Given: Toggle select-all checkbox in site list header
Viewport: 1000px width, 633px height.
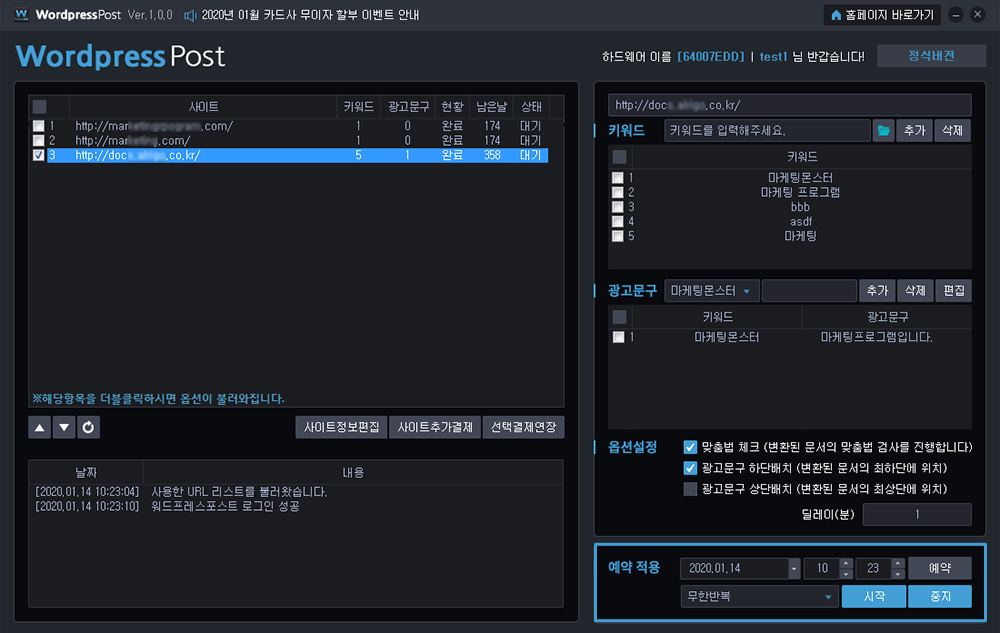Looking at the screenshot, I should coord(40,106).
